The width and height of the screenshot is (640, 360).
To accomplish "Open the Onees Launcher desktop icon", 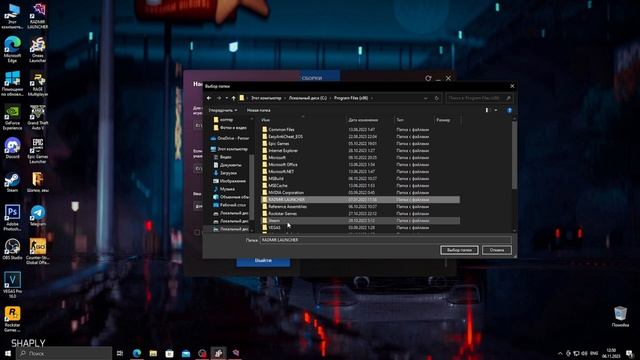I will [38, 49].
